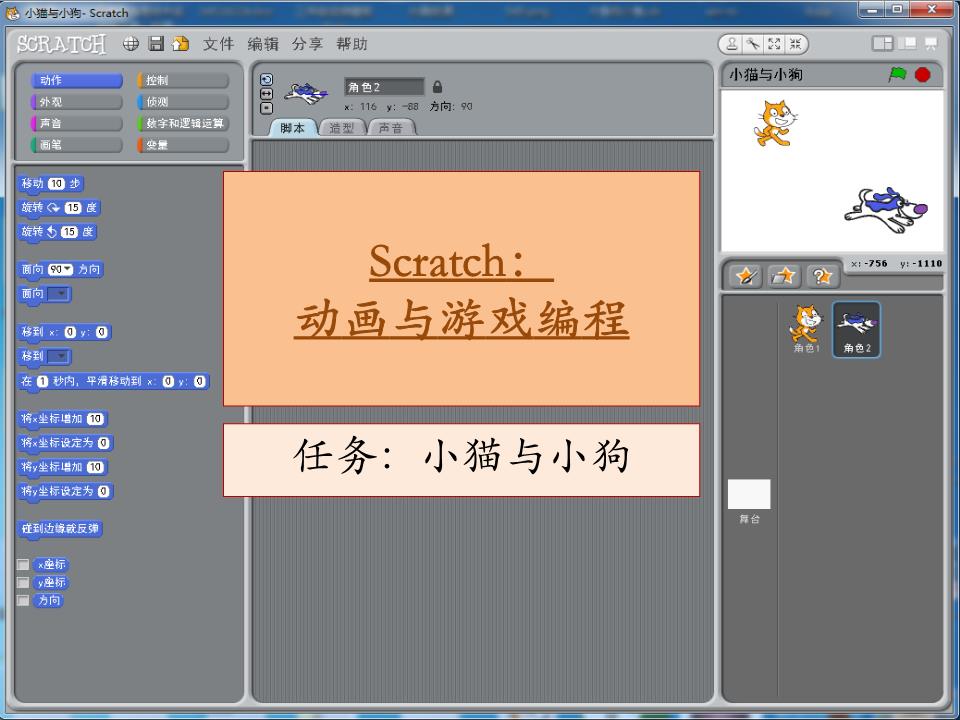The height and width of the screenshot is (720, 960).
Task: Open the 变量 variables category
Action: [183, 144]
